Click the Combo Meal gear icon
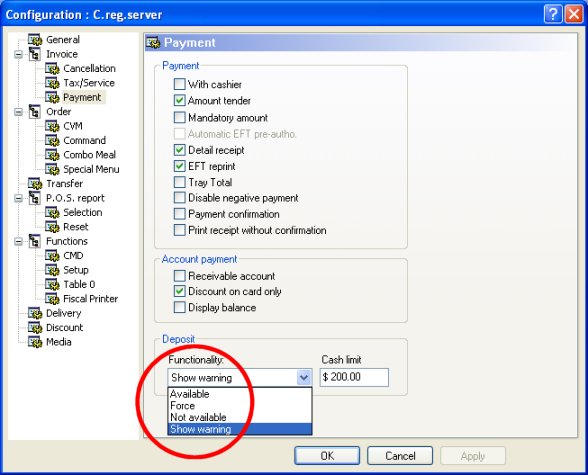 [x=52, y=155]
